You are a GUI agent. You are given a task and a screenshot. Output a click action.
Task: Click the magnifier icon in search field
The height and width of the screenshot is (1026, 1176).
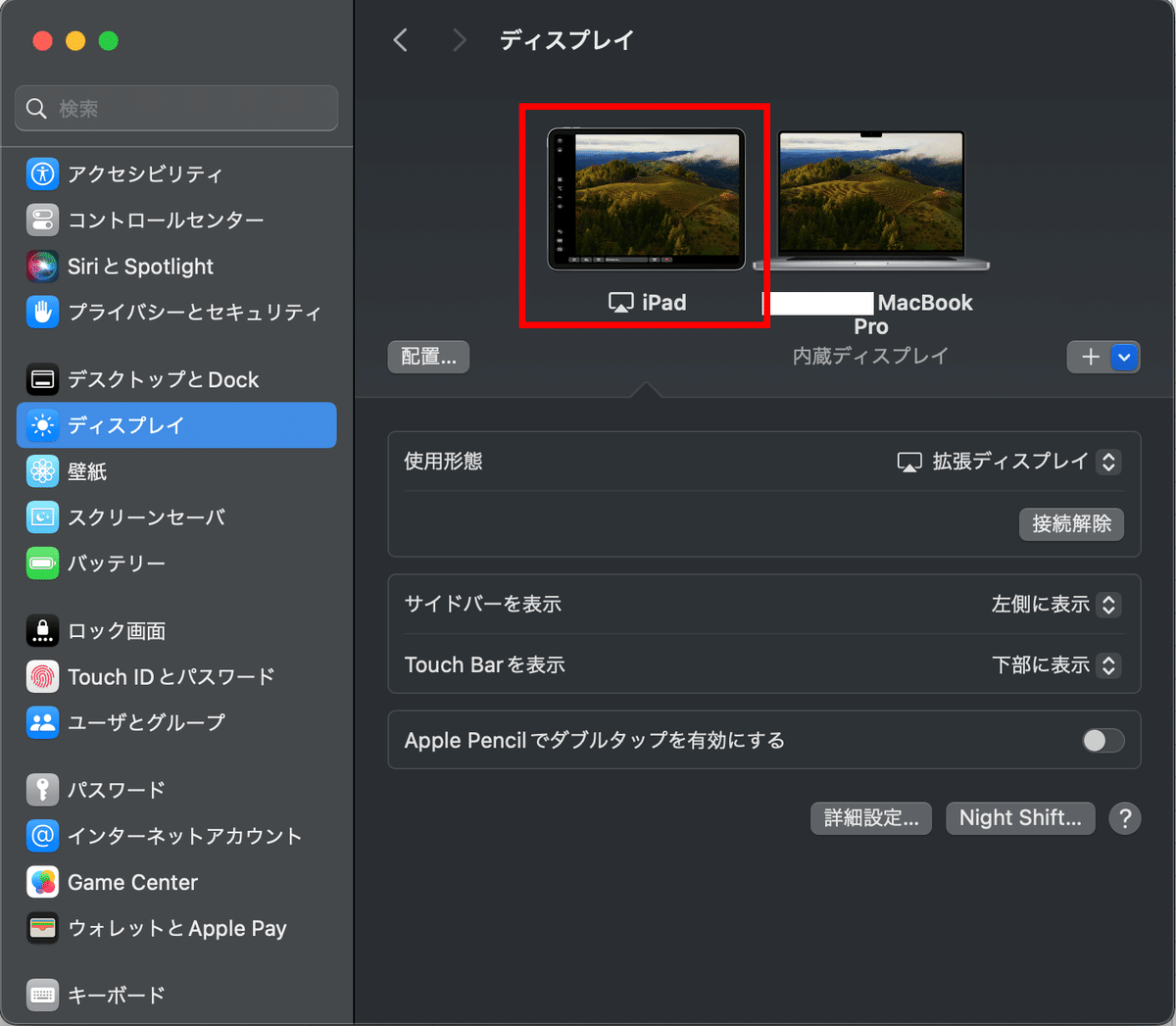point(36,108)
